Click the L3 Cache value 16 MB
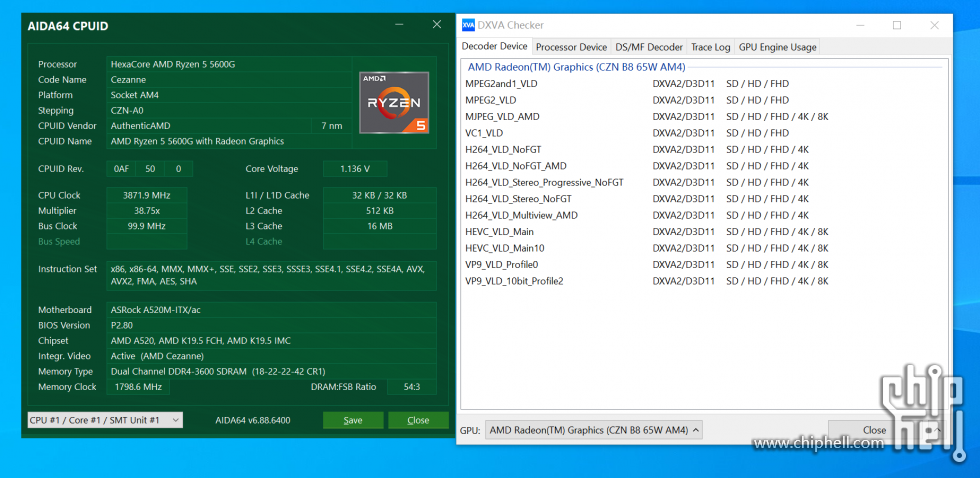This screenshot has width=980, height=478. 379,226
